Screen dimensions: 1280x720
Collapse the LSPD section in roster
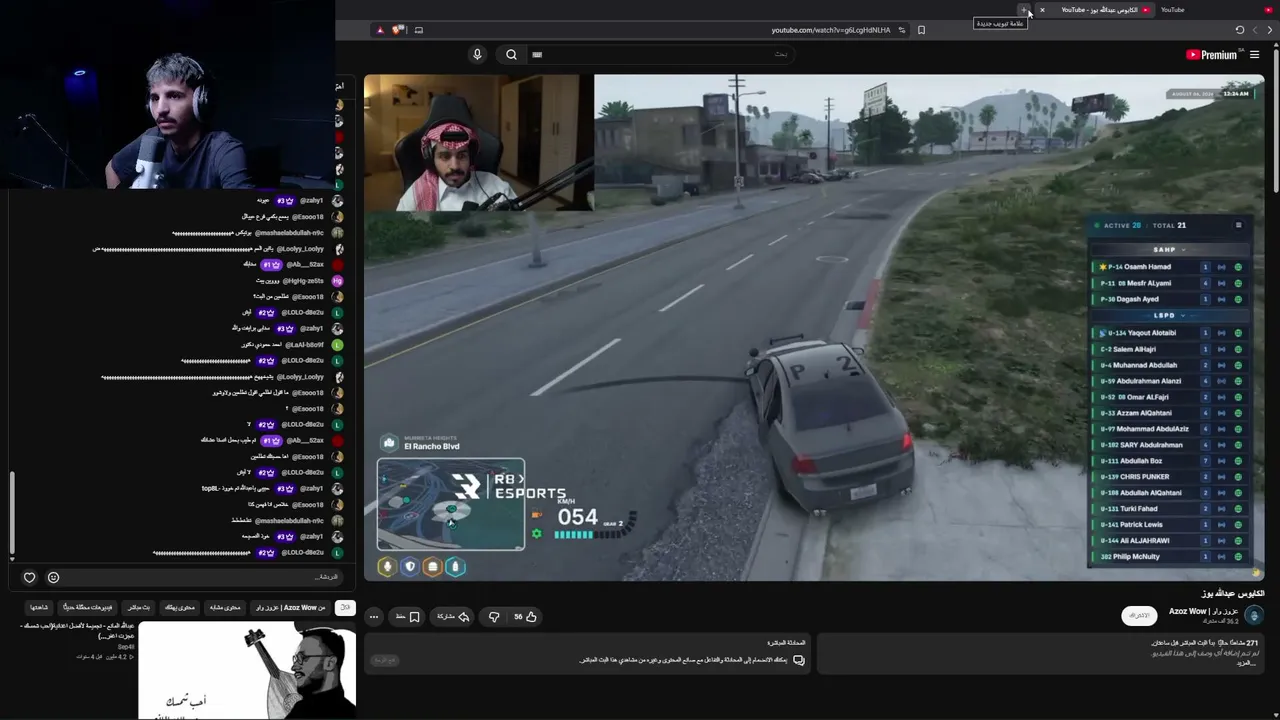point(1168,315)
